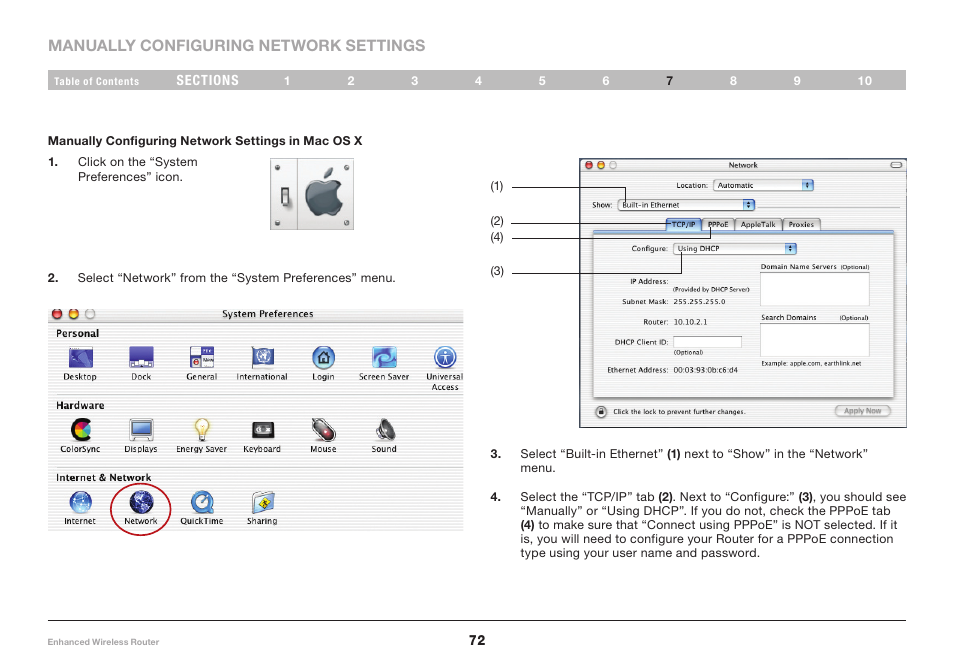Open the Configure dropdown set to Using DHCP
Screen dimensions: 954x668
(734, 249)
